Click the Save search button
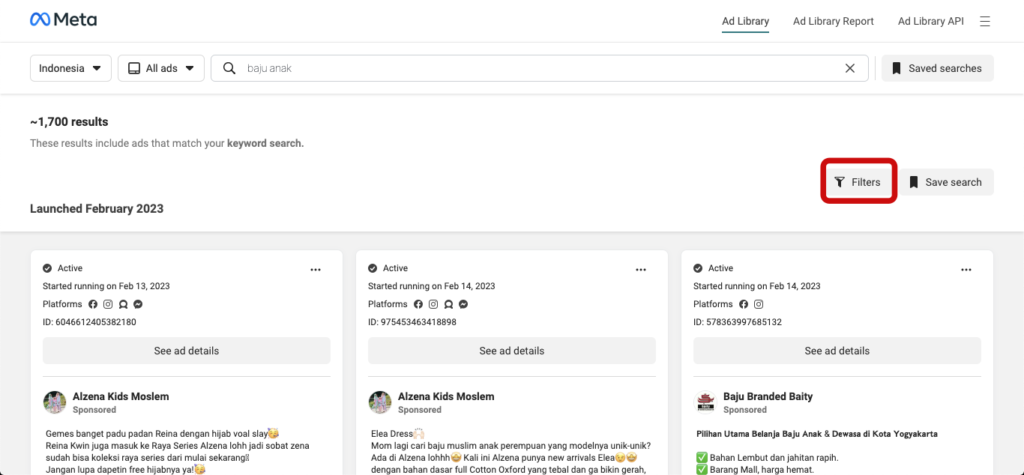 tap(946, 182)
